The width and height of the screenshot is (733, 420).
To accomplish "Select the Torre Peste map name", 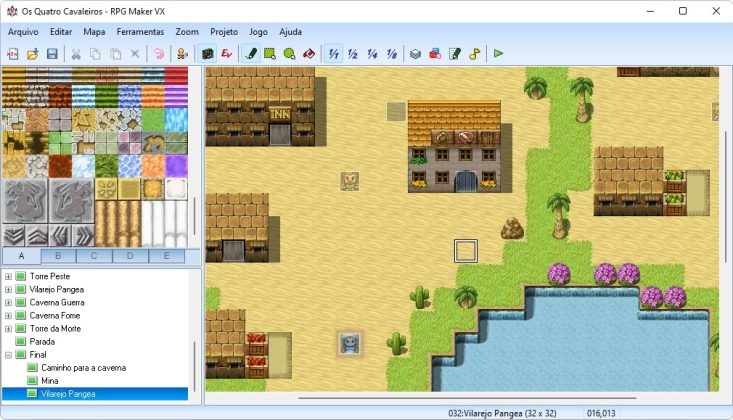I will [50, 276].
